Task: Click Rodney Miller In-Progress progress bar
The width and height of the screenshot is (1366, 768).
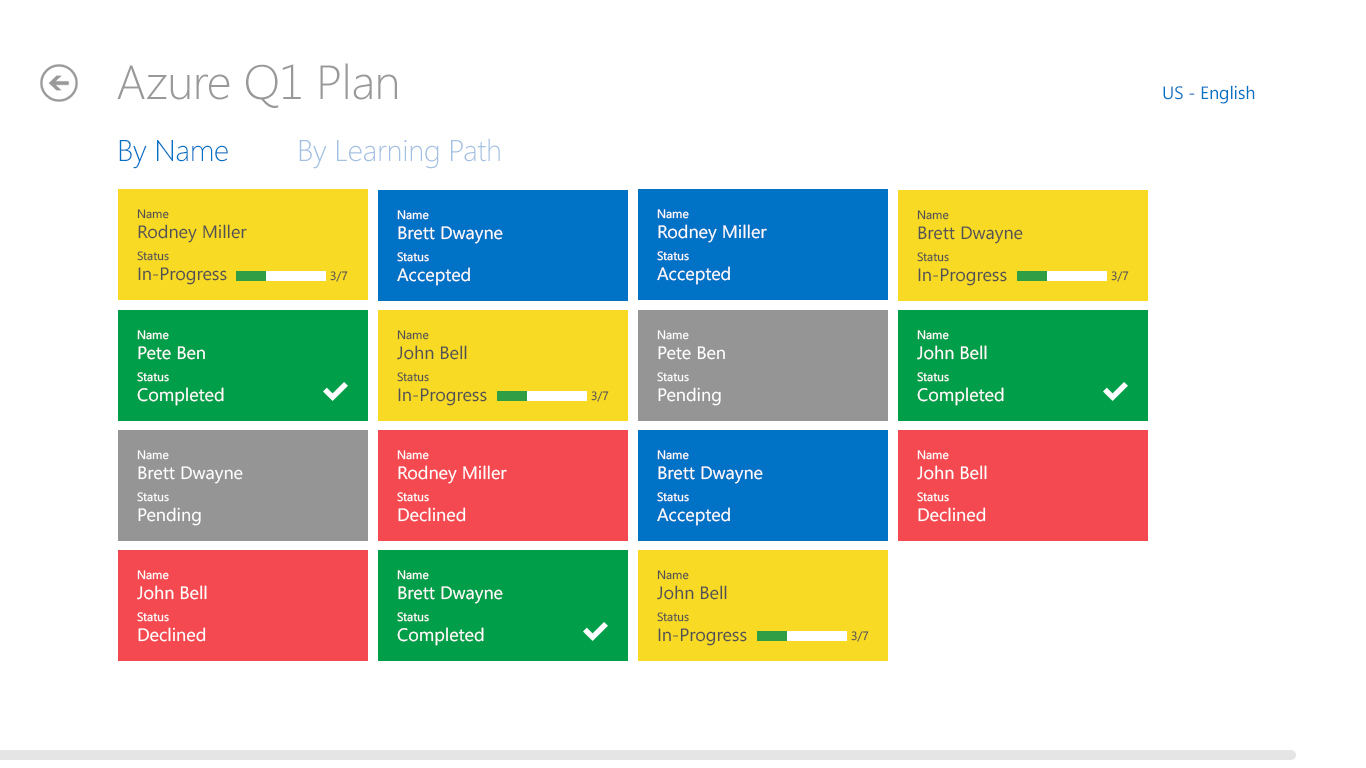Action: point(281,276)
